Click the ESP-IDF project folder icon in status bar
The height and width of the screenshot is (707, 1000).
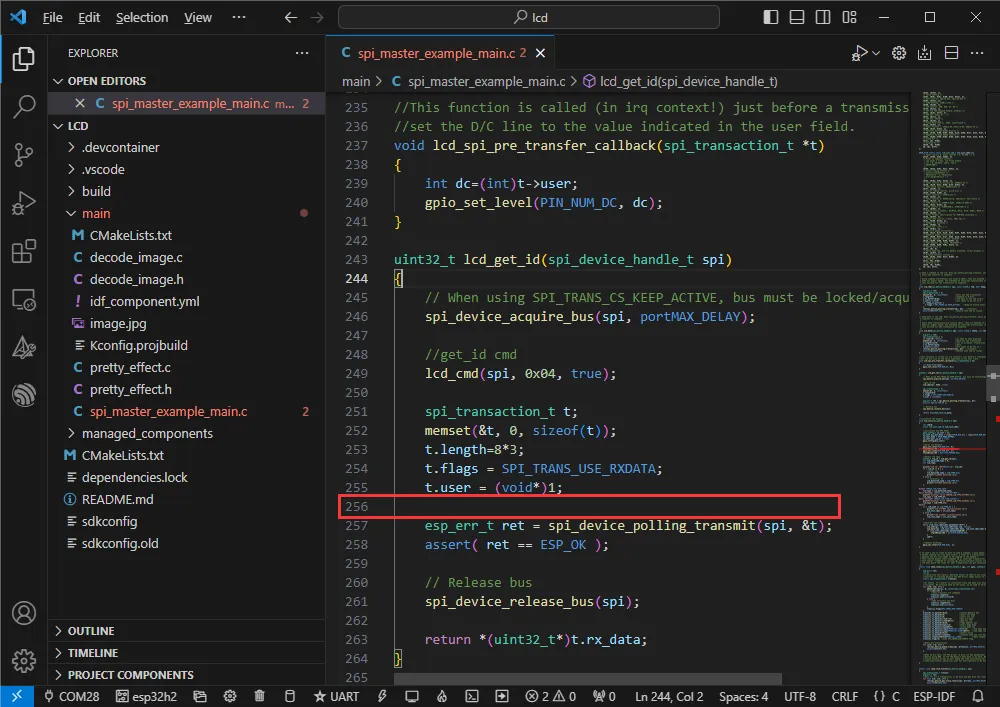200,696
